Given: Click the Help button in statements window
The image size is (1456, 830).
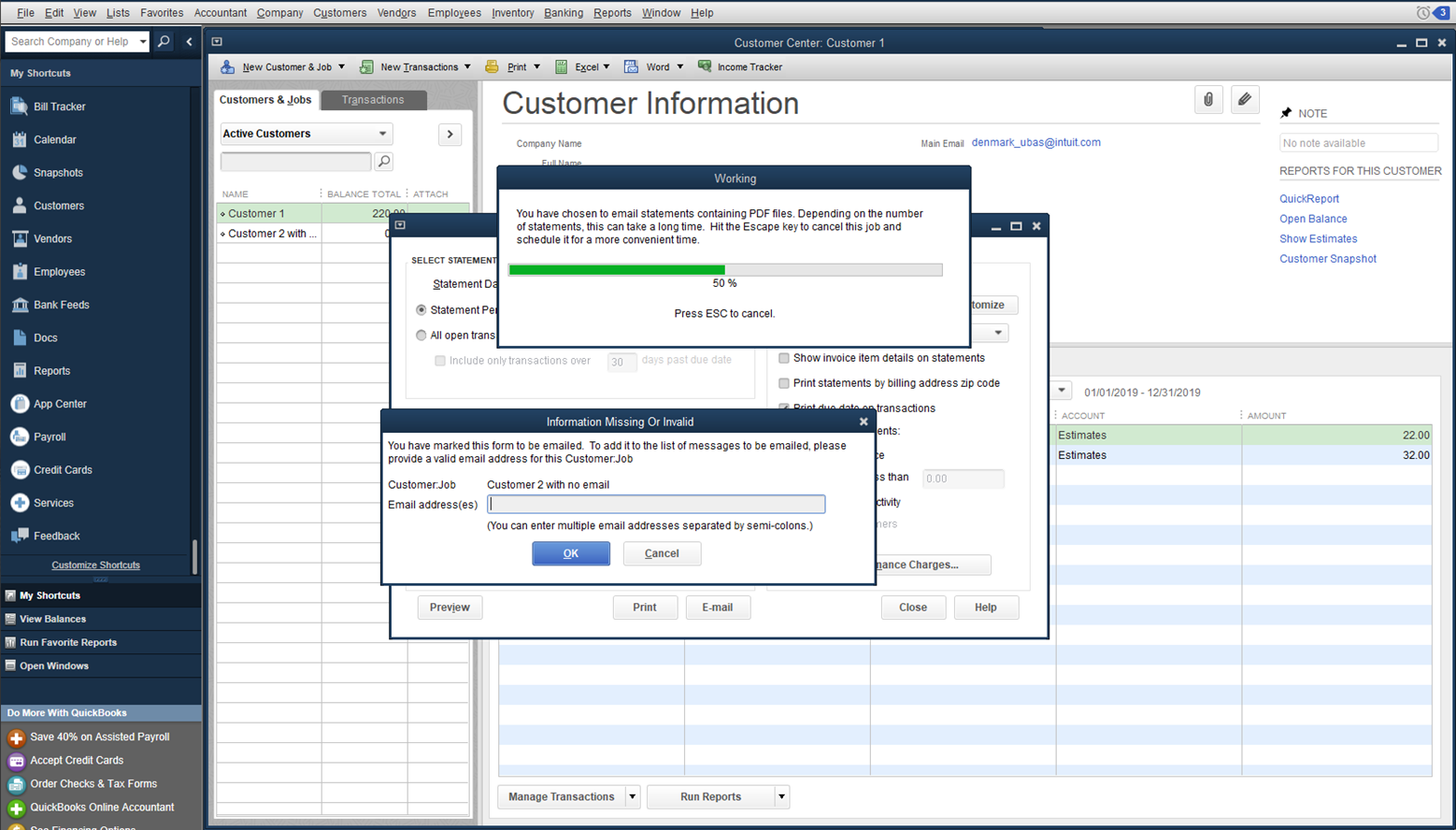Looking at the screenshot, I should (986, 608).
